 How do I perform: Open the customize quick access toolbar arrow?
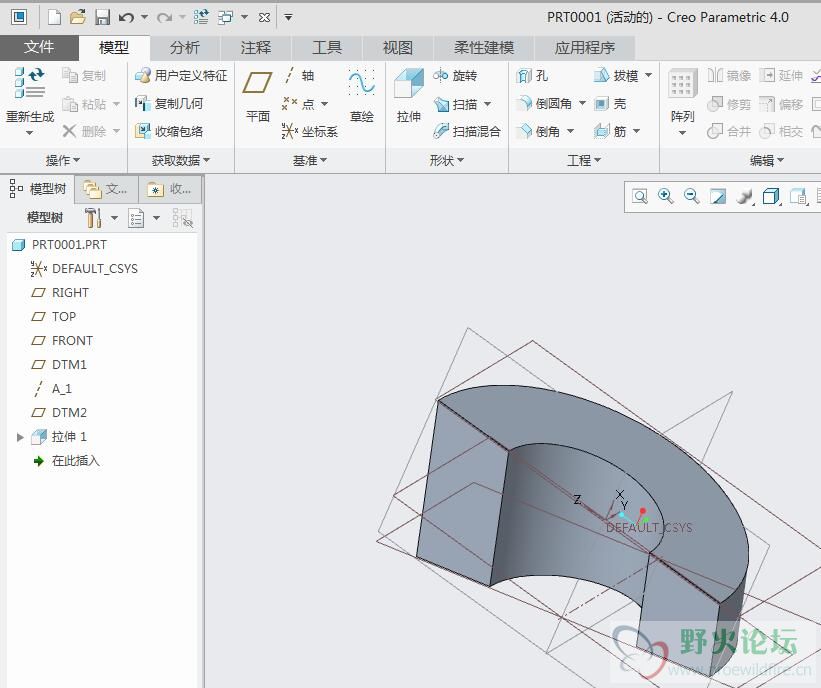pyautogui.click(x=288, y=17)
